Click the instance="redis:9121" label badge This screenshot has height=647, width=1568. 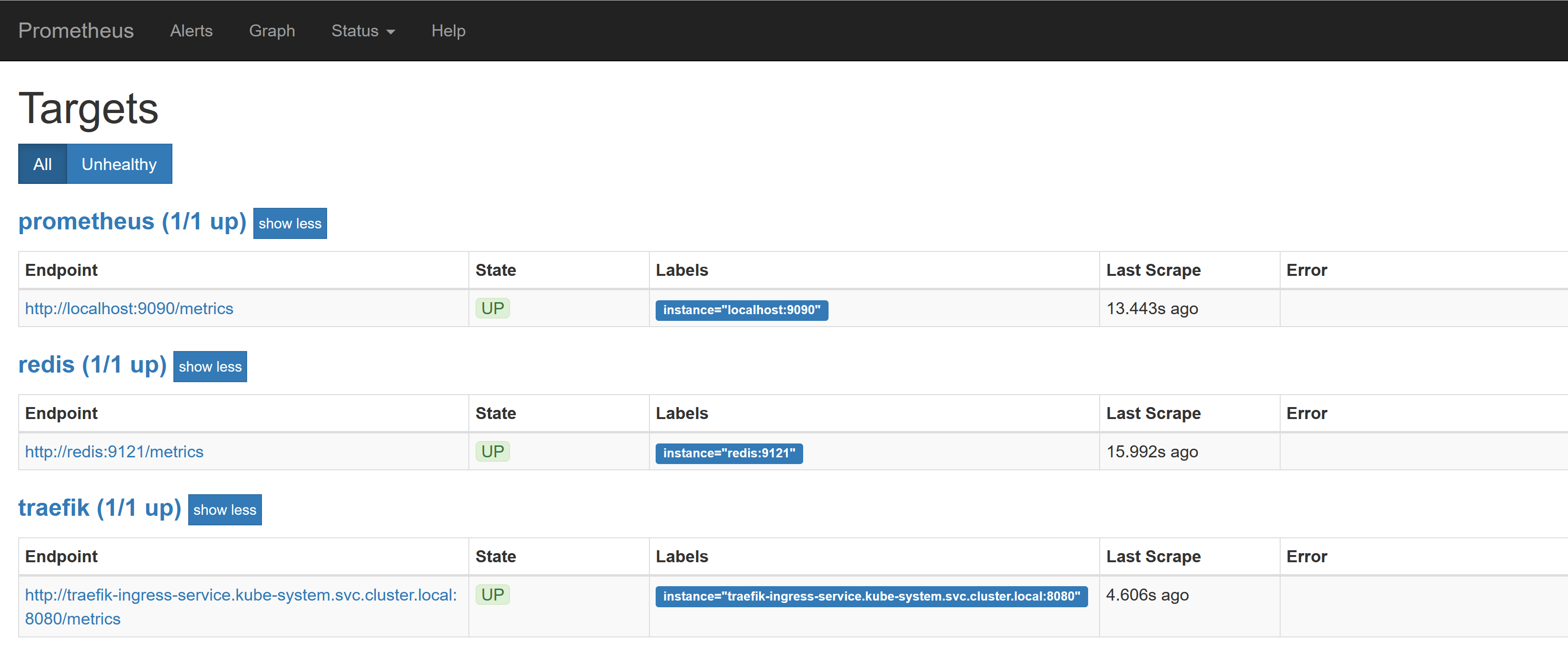728,453
